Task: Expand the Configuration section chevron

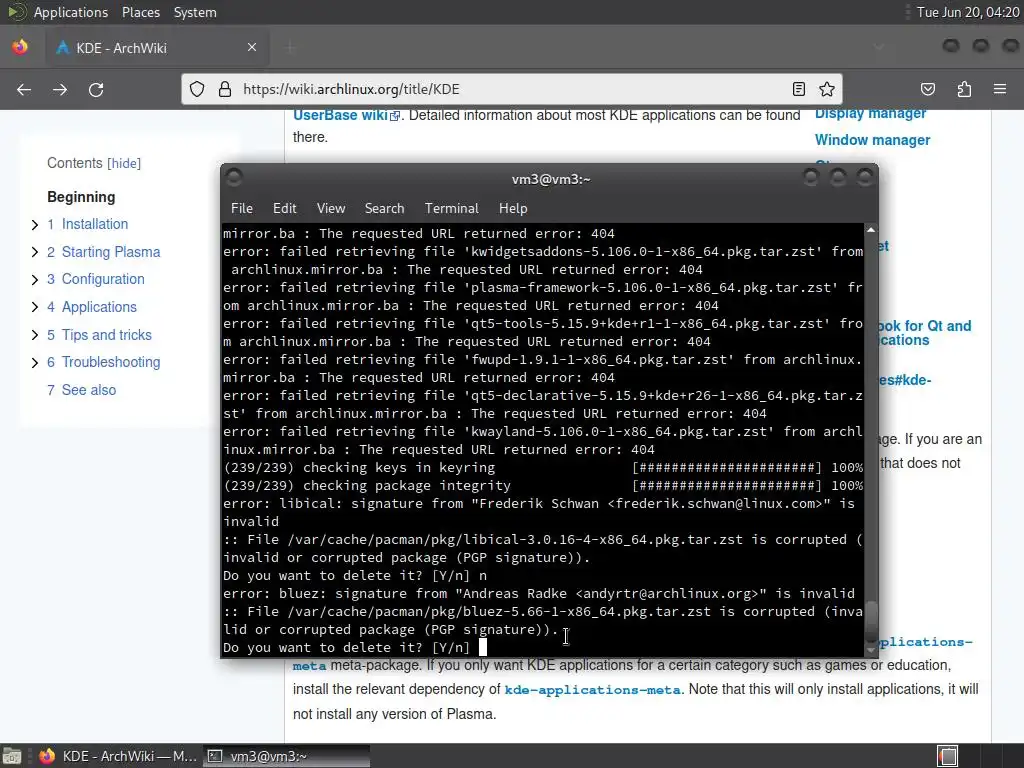Action: (x=35, y=280)
